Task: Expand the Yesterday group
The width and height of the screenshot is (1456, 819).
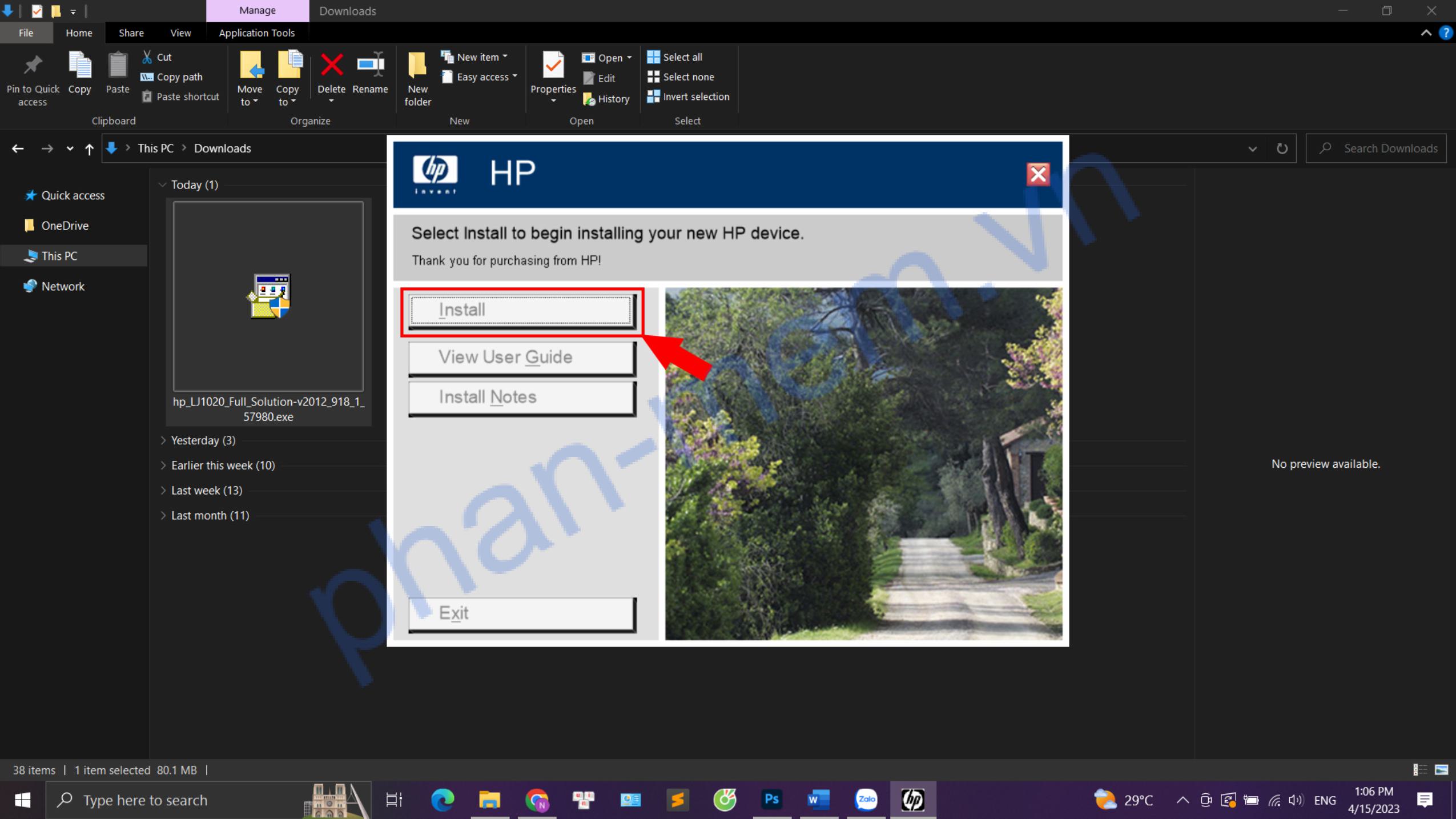Action: click(x=163, y=440)
